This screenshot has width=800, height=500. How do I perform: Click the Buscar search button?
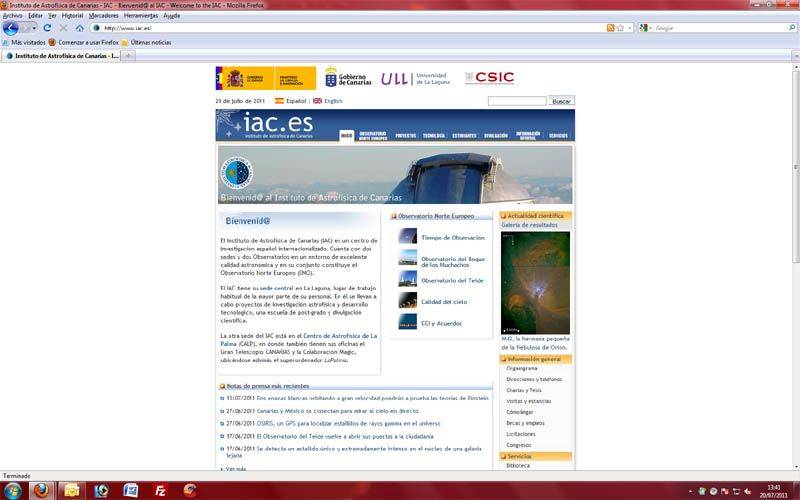(561, 101)
